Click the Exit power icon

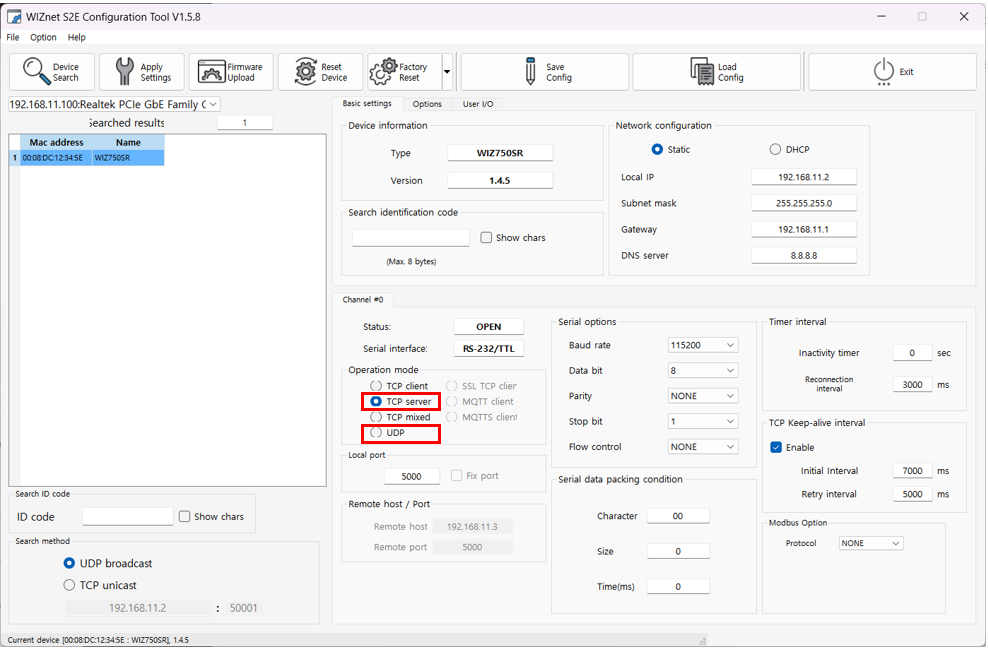click(x=883, y=72)
